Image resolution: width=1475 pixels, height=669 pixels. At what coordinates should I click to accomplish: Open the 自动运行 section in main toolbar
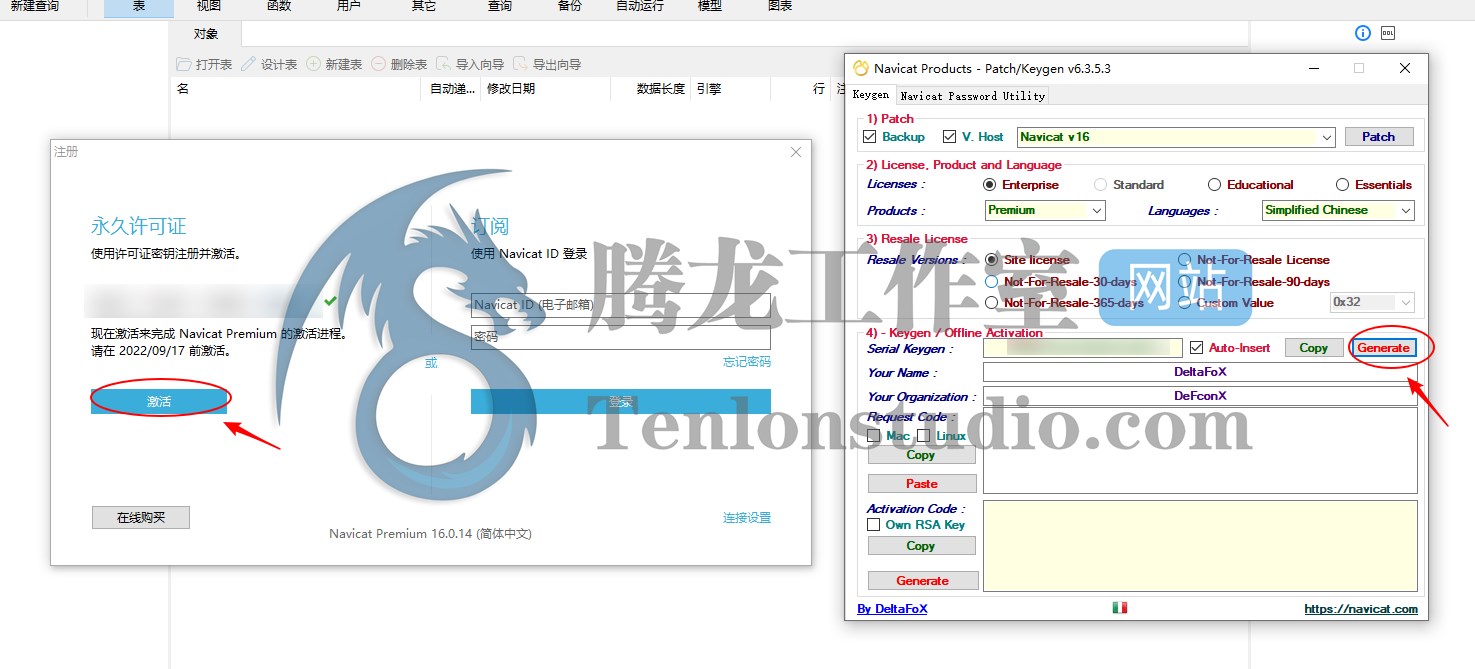640,6
